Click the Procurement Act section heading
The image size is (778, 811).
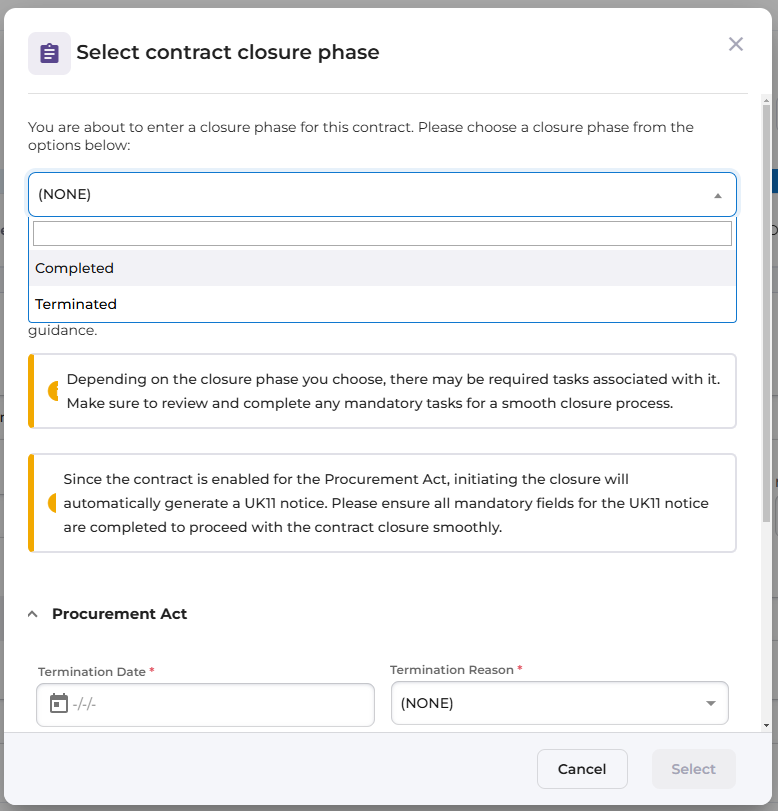(119, 614)
